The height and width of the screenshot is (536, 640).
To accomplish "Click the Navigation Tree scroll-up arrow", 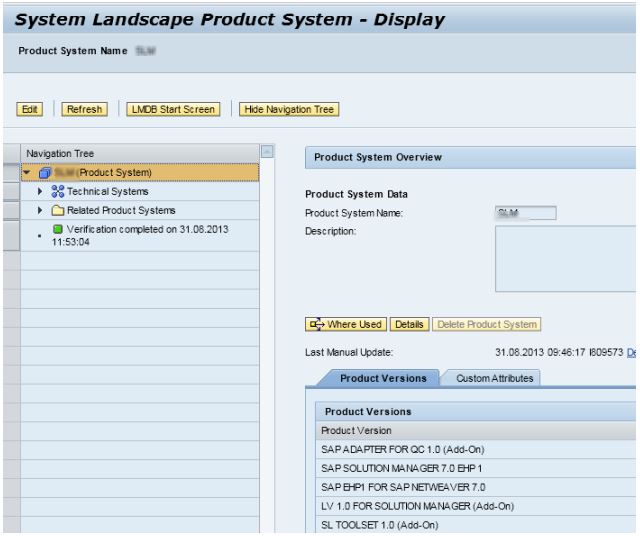I will (267, 151).
